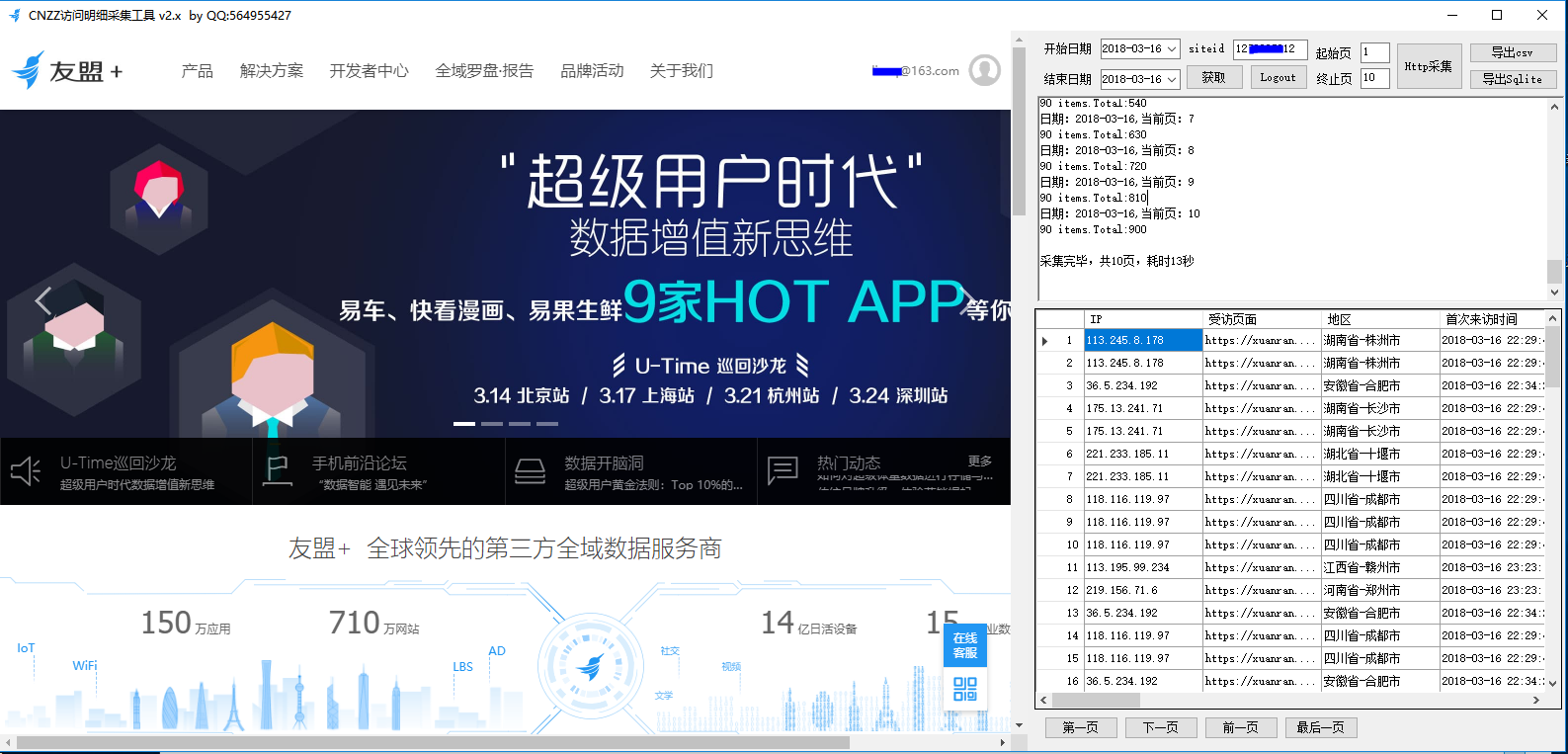Click the 受访页面 column header
This screenshot has height=754, width=1568.
click(1262, 319)
